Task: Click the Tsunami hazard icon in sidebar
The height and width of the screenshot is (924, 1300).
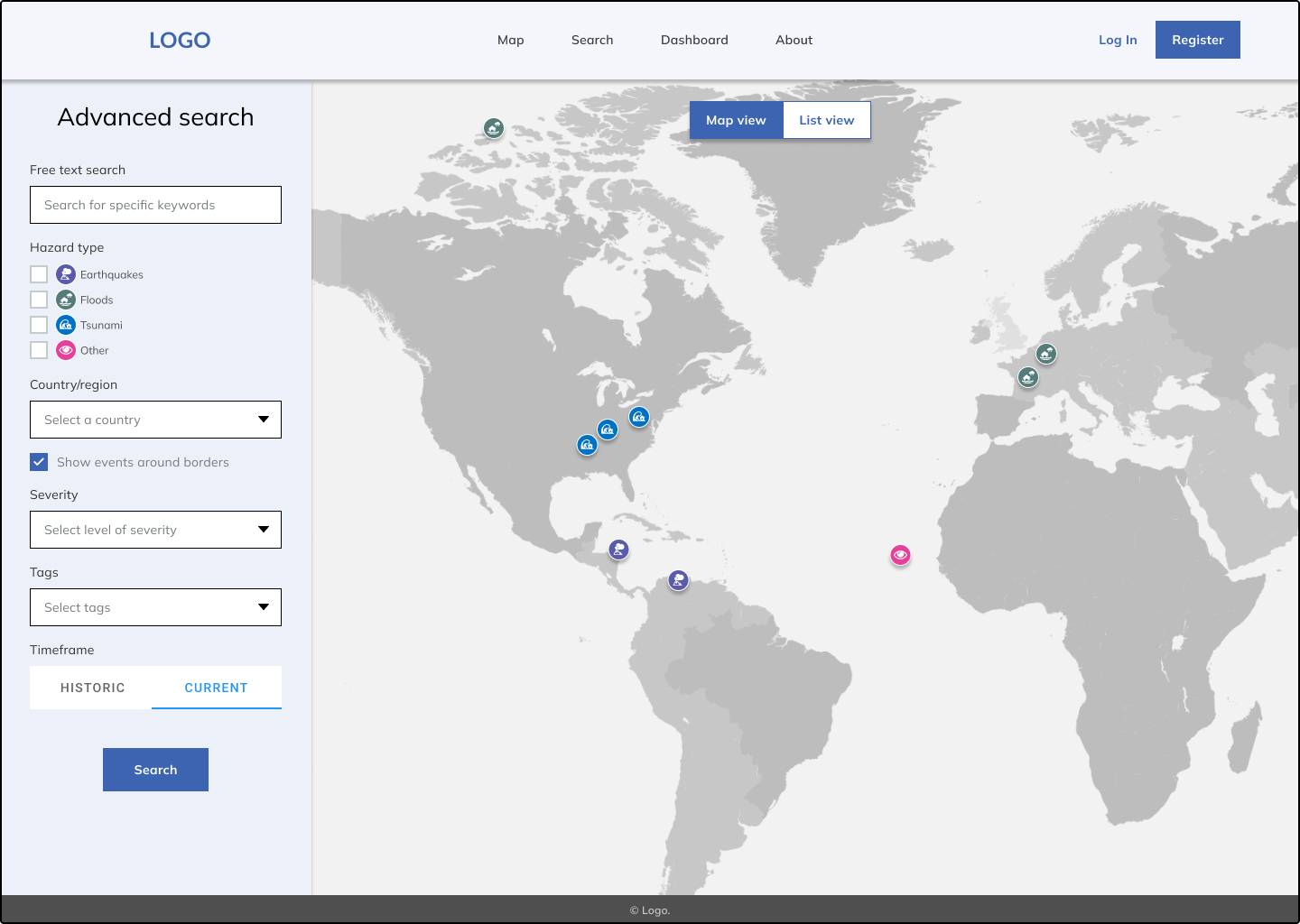Action: (66, 325)
